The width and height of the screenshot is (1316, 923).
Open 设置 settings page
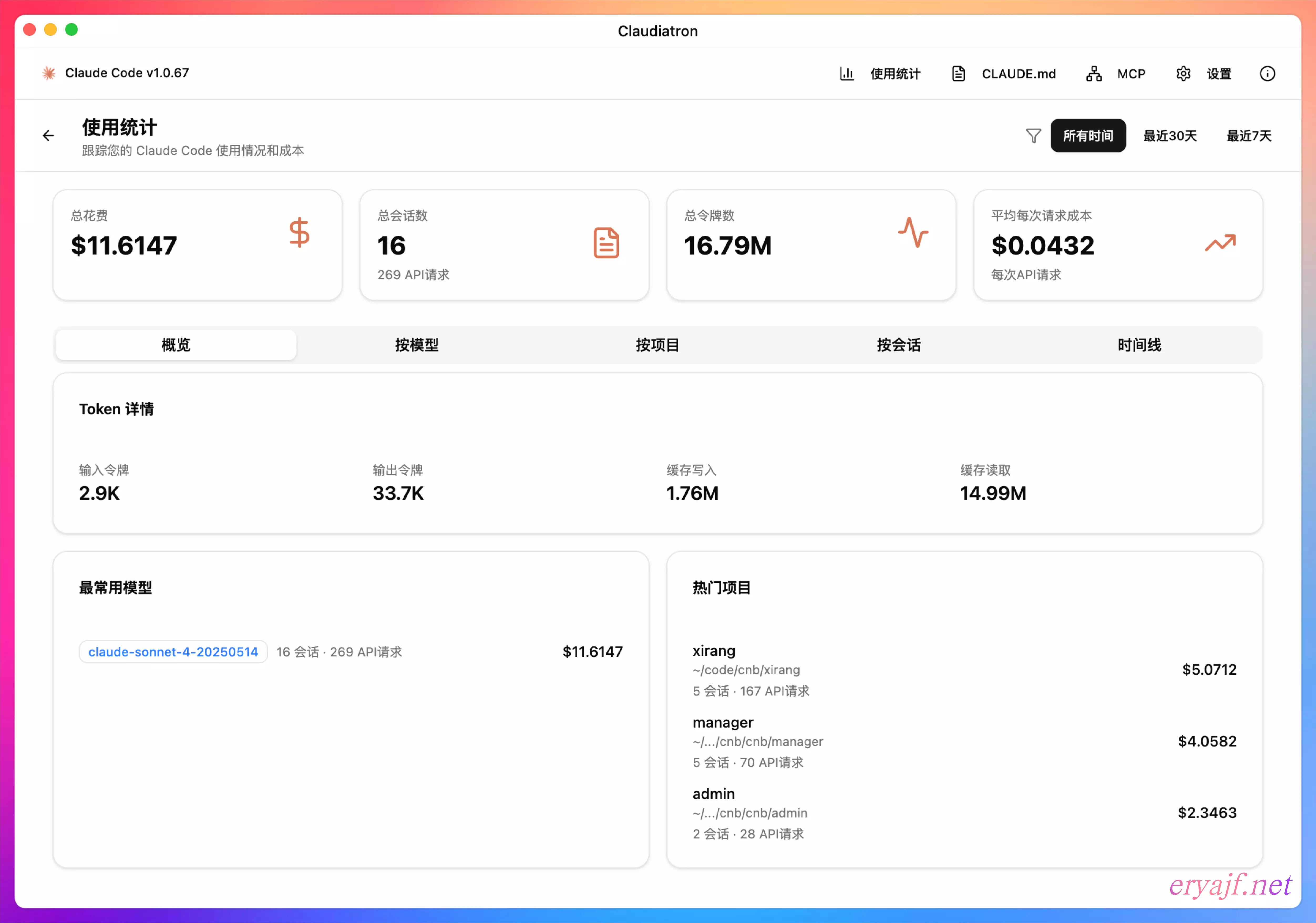pos(1219,74)
